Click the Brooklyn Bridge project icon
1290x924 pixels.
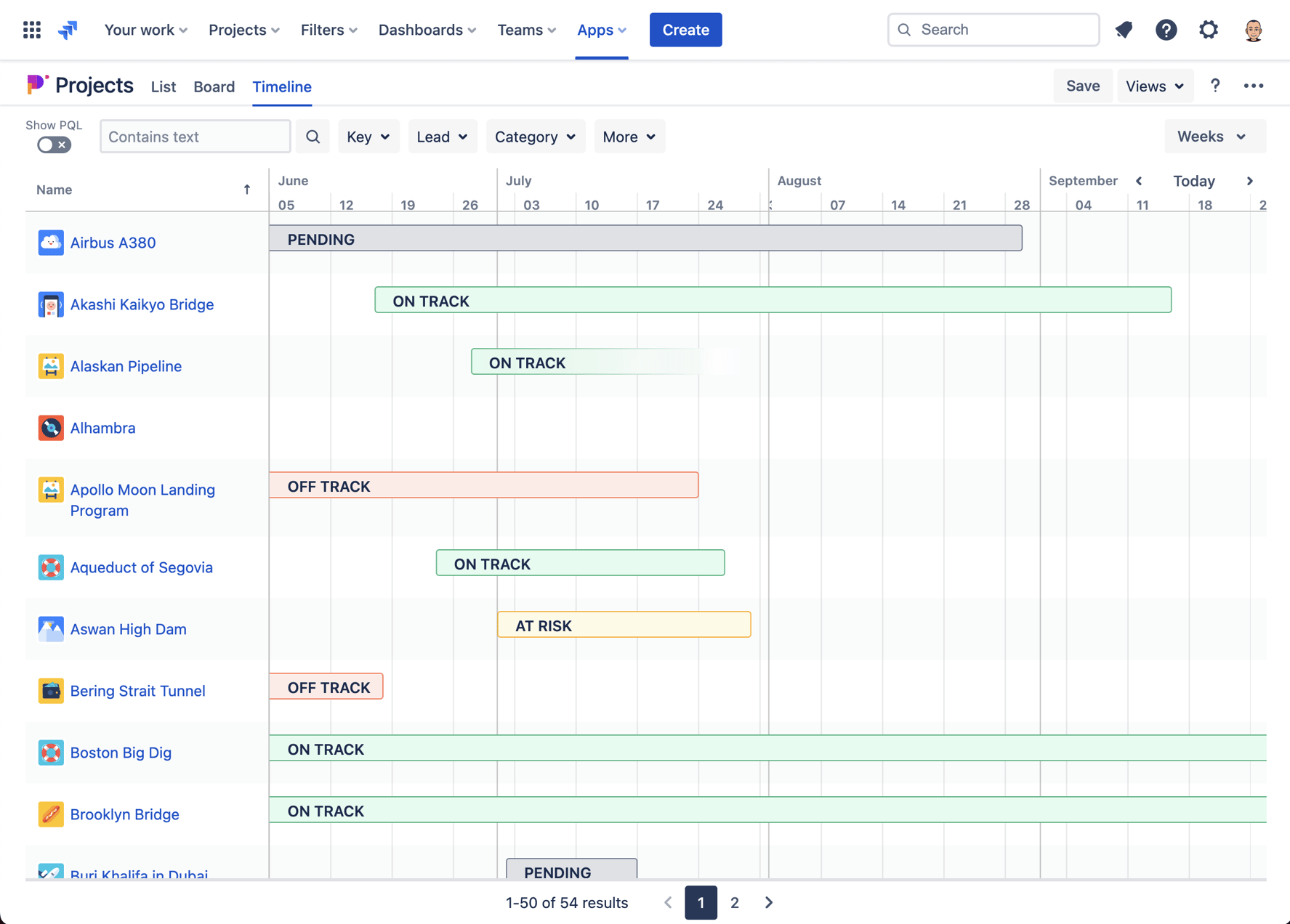pos(51,814)
